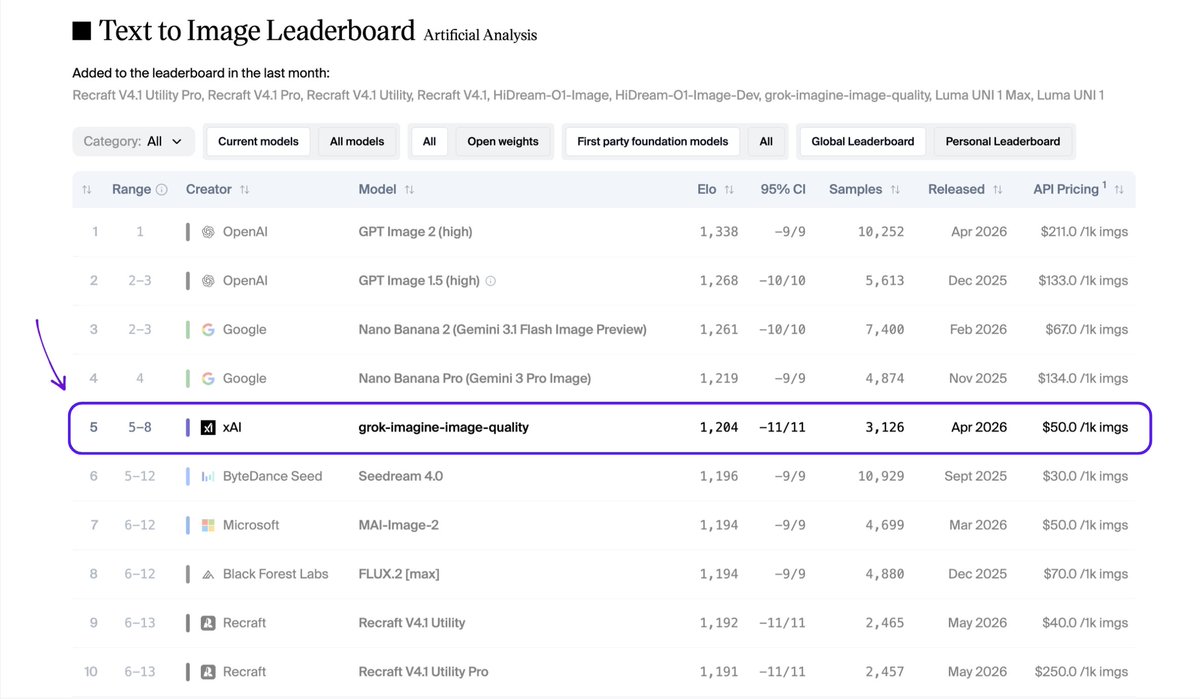Select the Current models filter
The image size is (1200, 699).
pyautogui.click(x=258, y=141)
